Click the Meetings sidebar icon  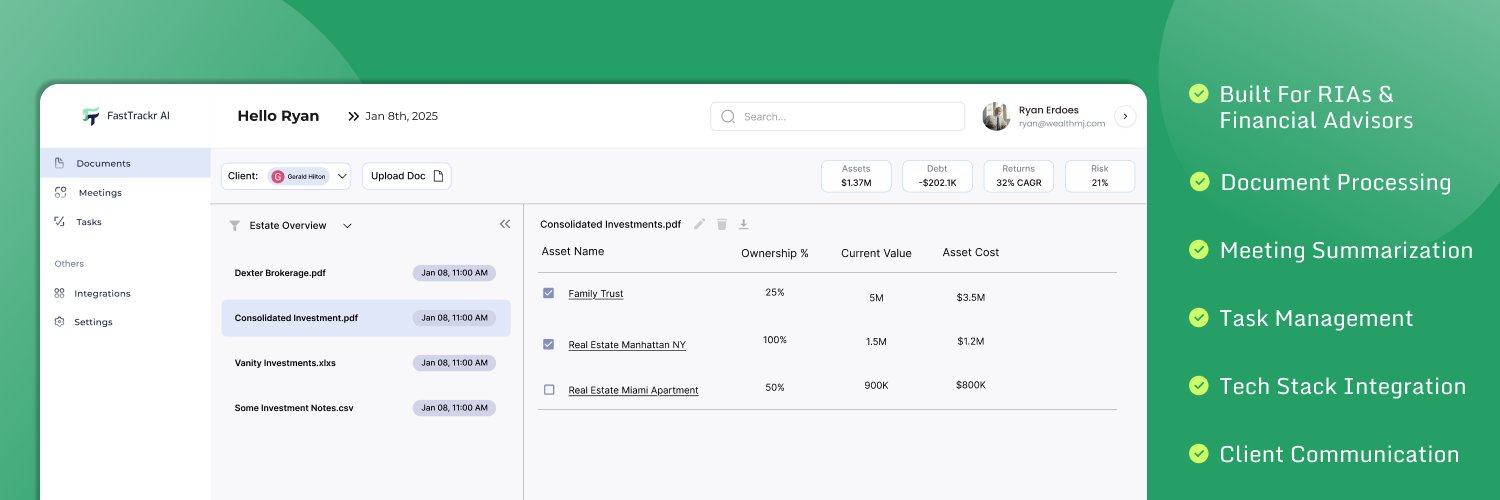coord(60,192)
